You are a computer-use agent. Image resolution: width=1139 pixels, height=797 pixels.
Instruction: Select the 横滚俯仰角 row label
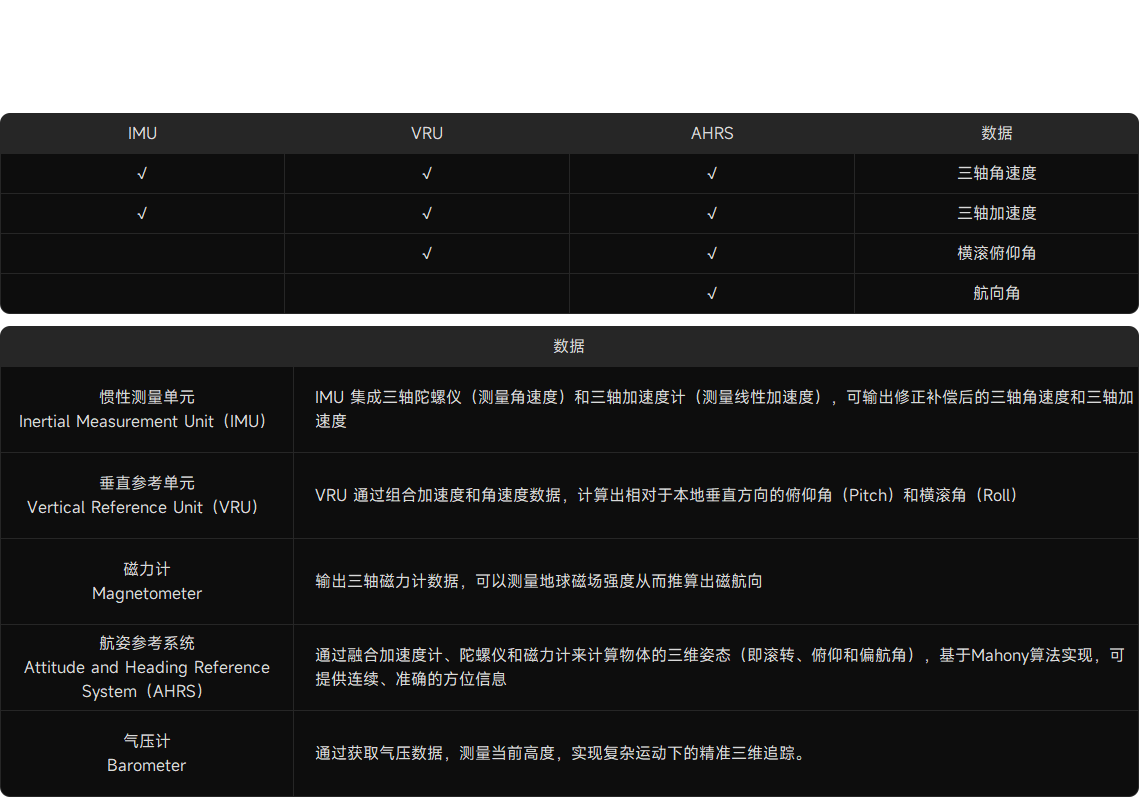pyautogui.click(x=996, y=253)
